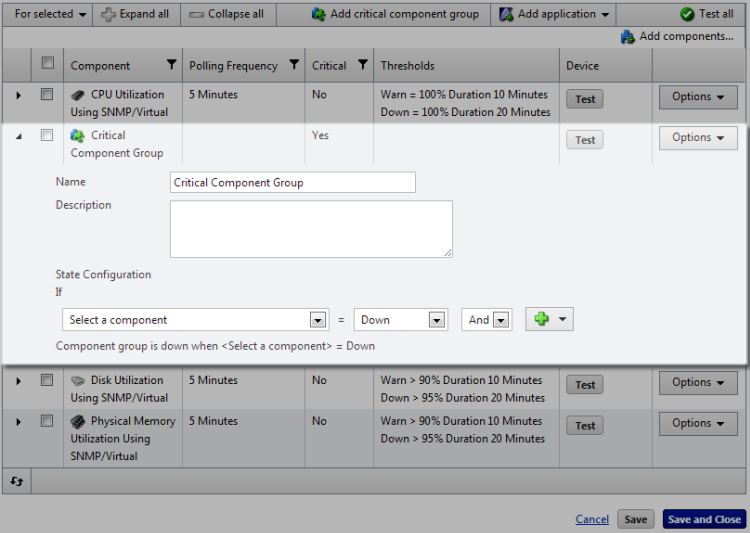This screenshot has height=533, width=750.
Task: Check the Critical Component Group checkbox
Action: [x=47, y=135]
